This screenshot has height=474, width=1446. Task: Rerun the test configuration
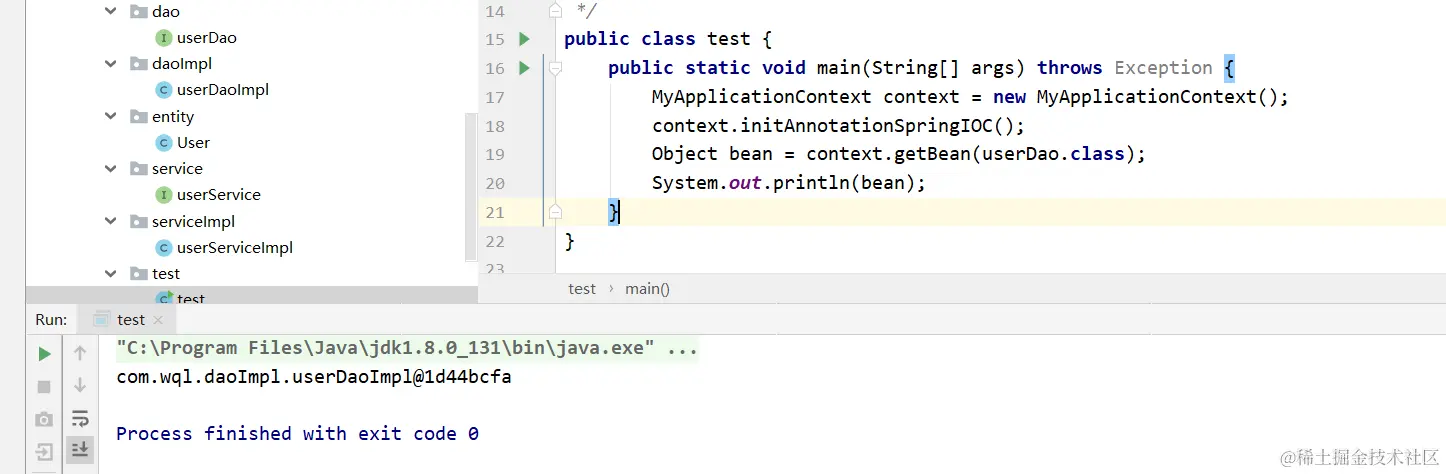(44, 353)
